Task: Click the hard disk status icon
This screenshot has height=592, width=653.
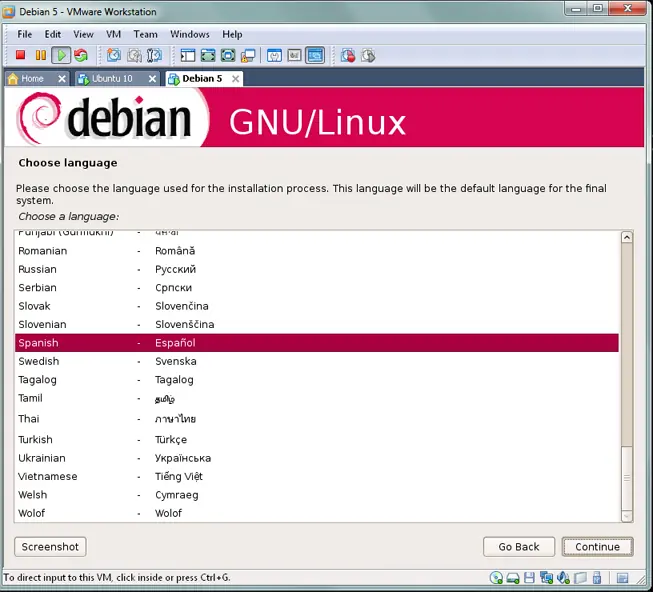Action: coord(513,578)
